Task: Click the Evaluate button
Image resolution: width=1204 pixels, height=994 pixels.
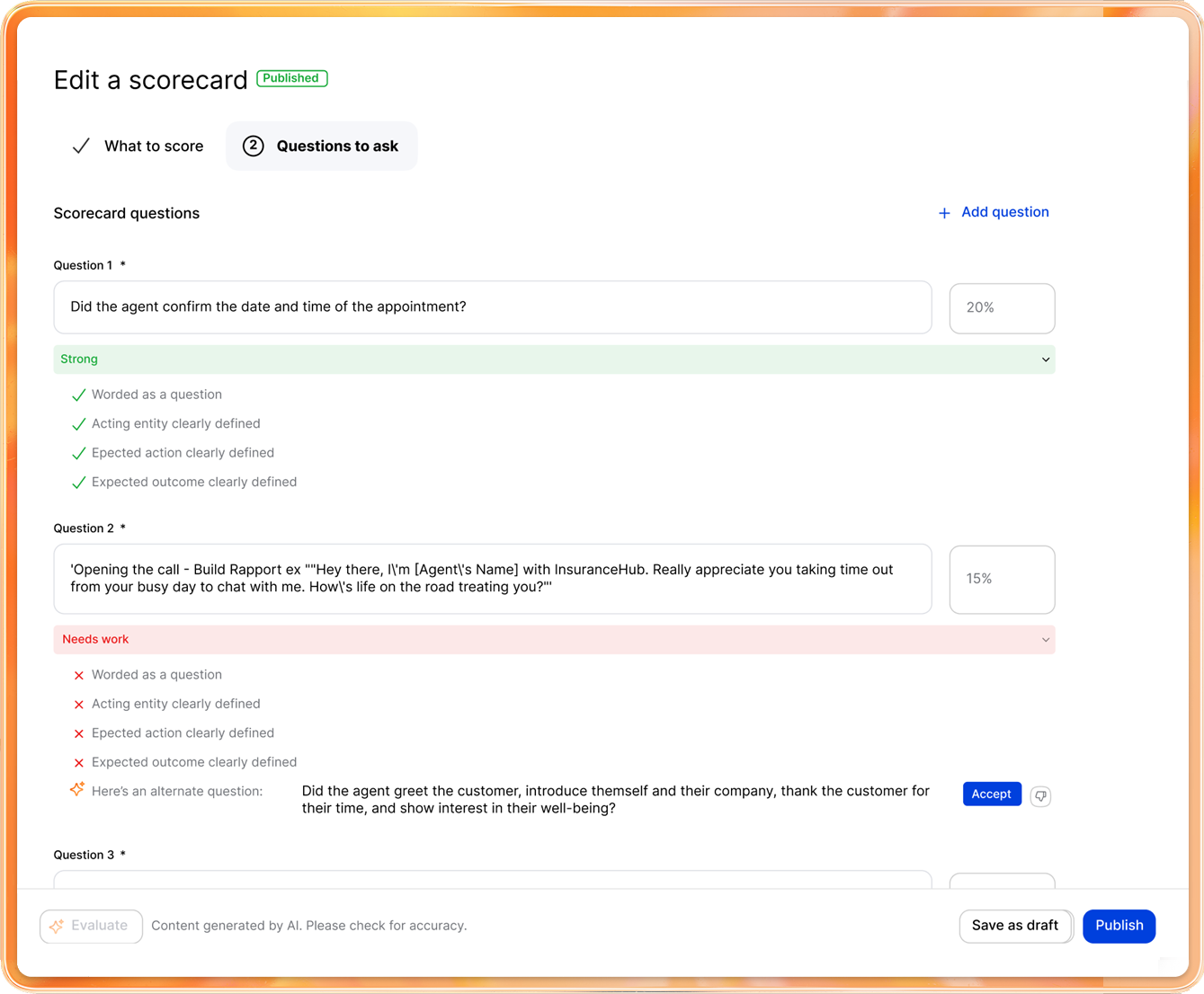Action: [91, 926]
